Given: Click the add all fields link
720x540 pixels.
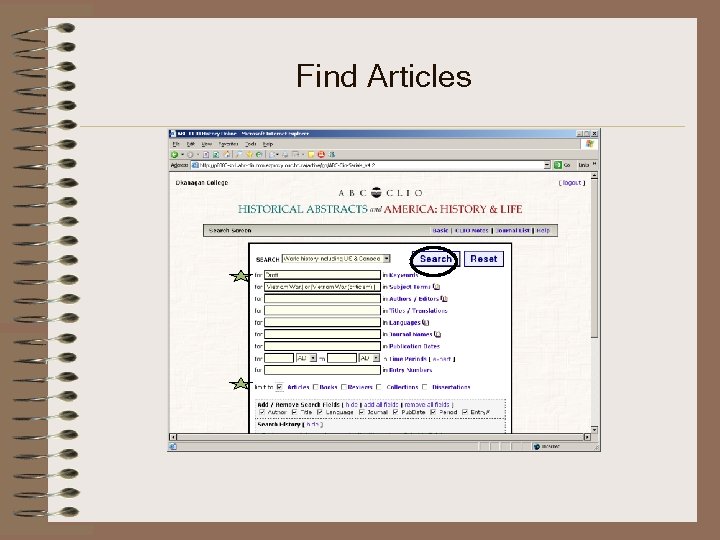Looking at the screenshot, I should [x=381, y=405].
